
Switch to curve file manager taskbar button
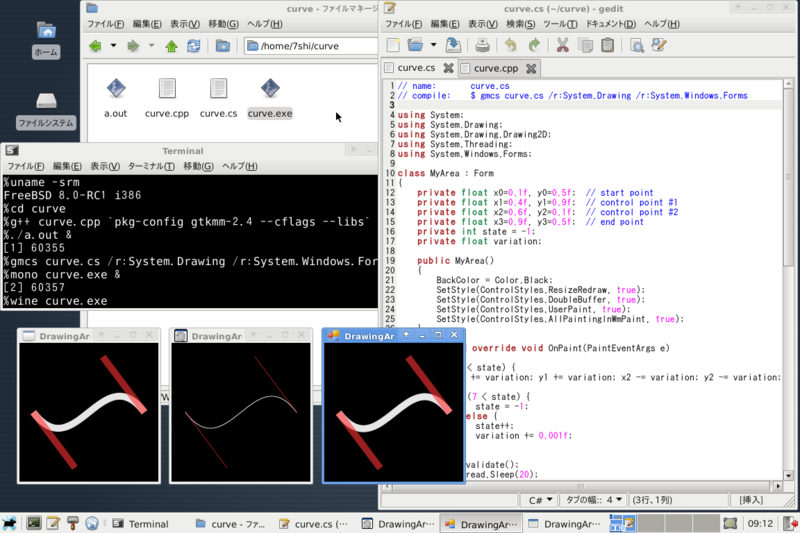coord(232,524)
